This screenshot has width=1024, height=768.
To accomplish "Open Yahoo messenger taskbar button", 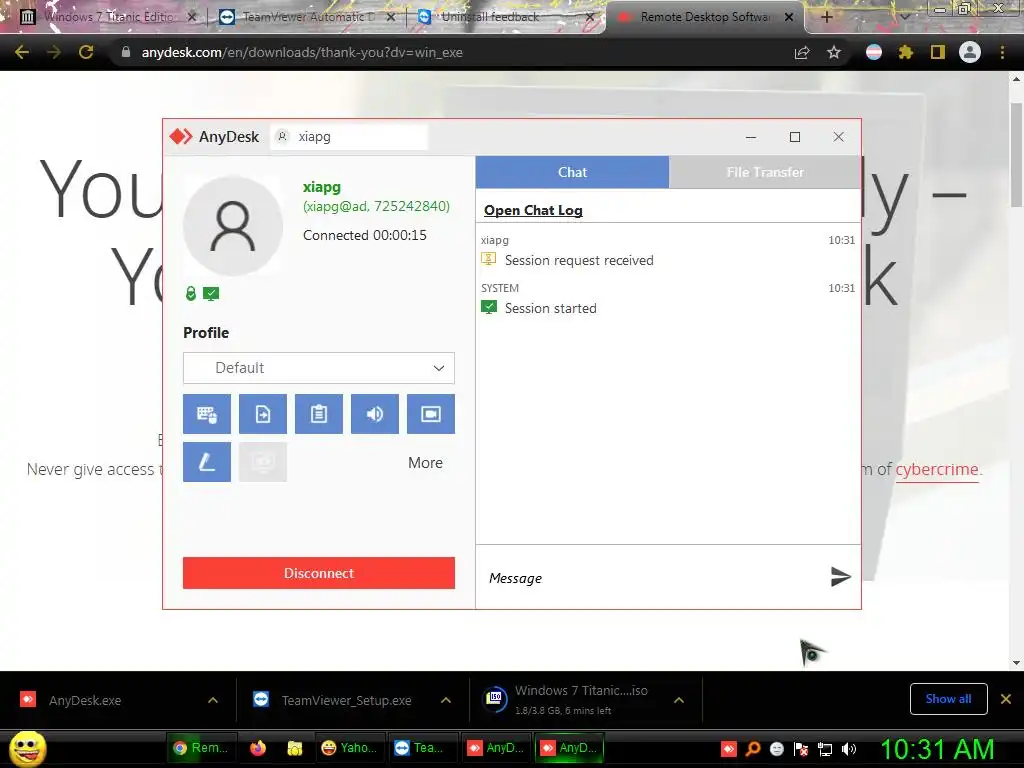I will pos(349,748).
